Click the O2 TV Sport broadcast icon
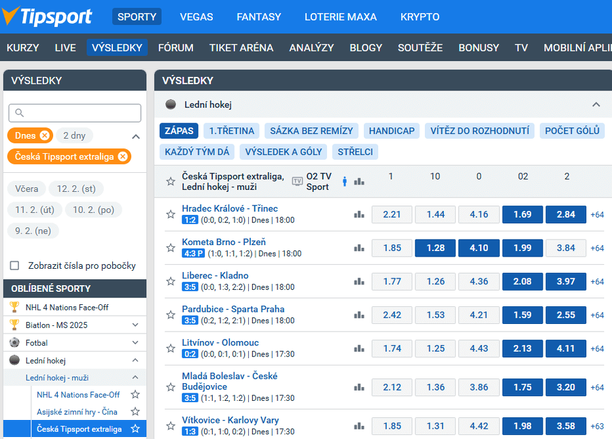 click(297, 181)
